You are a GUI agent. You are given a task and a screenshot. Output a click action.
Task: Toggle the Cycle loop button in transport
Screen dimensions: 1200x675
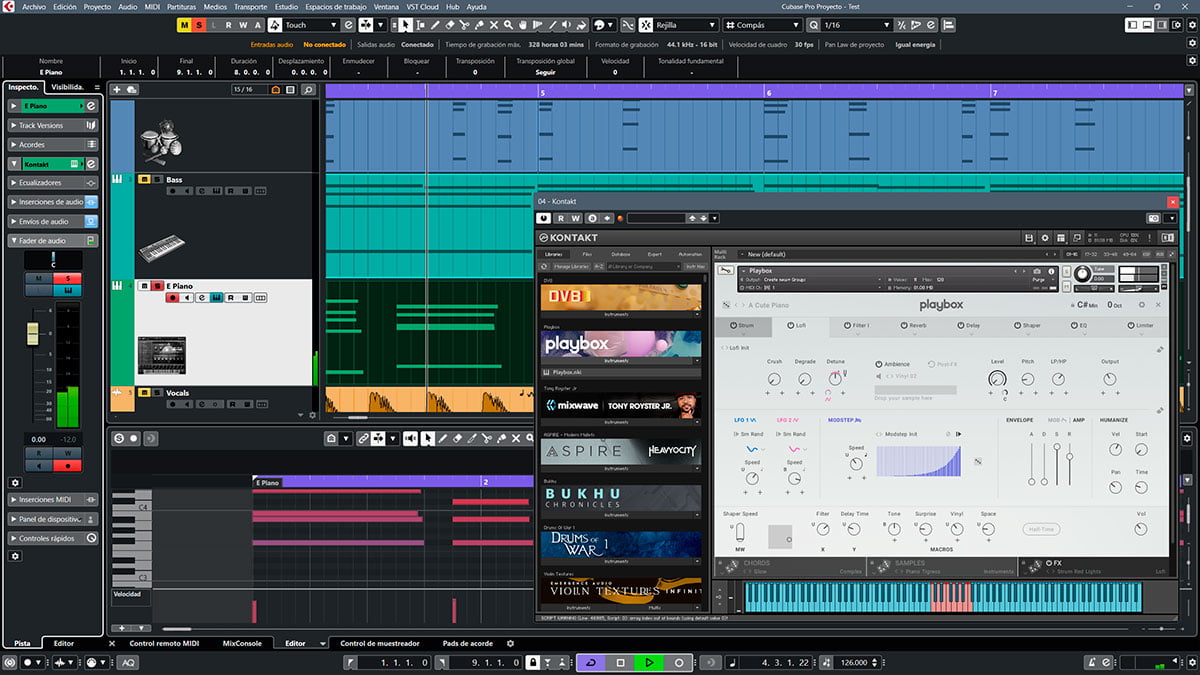(591, 662)
